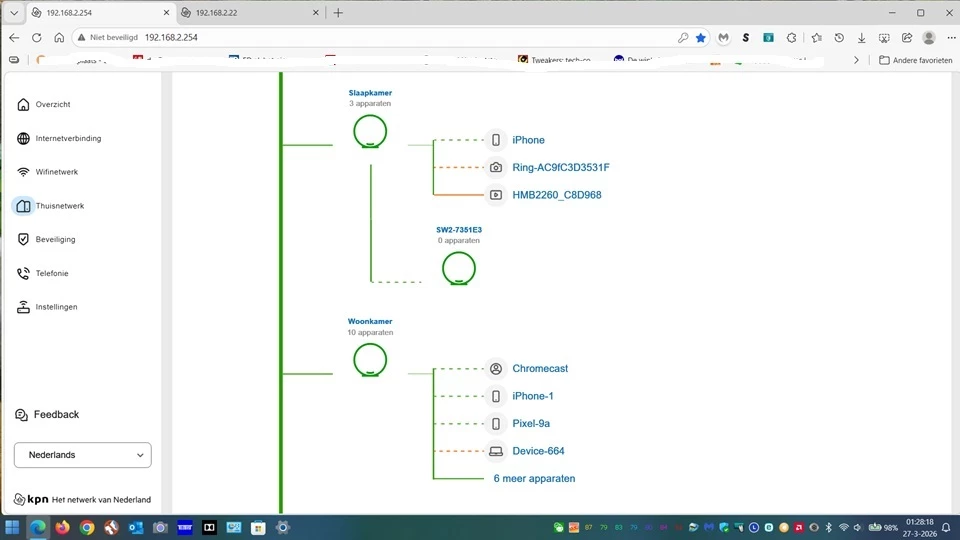Click the kpn logo in sidebar footer
The width and height of the screenshot is (960, 540).
[x=31, y=500]
